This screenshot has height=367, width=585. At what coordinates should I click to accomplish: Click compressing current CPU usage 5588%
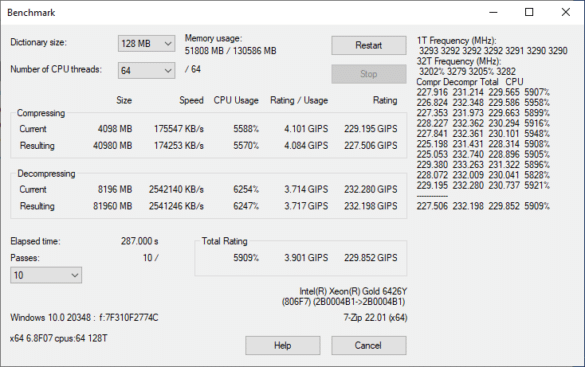[x=246, y=129]
